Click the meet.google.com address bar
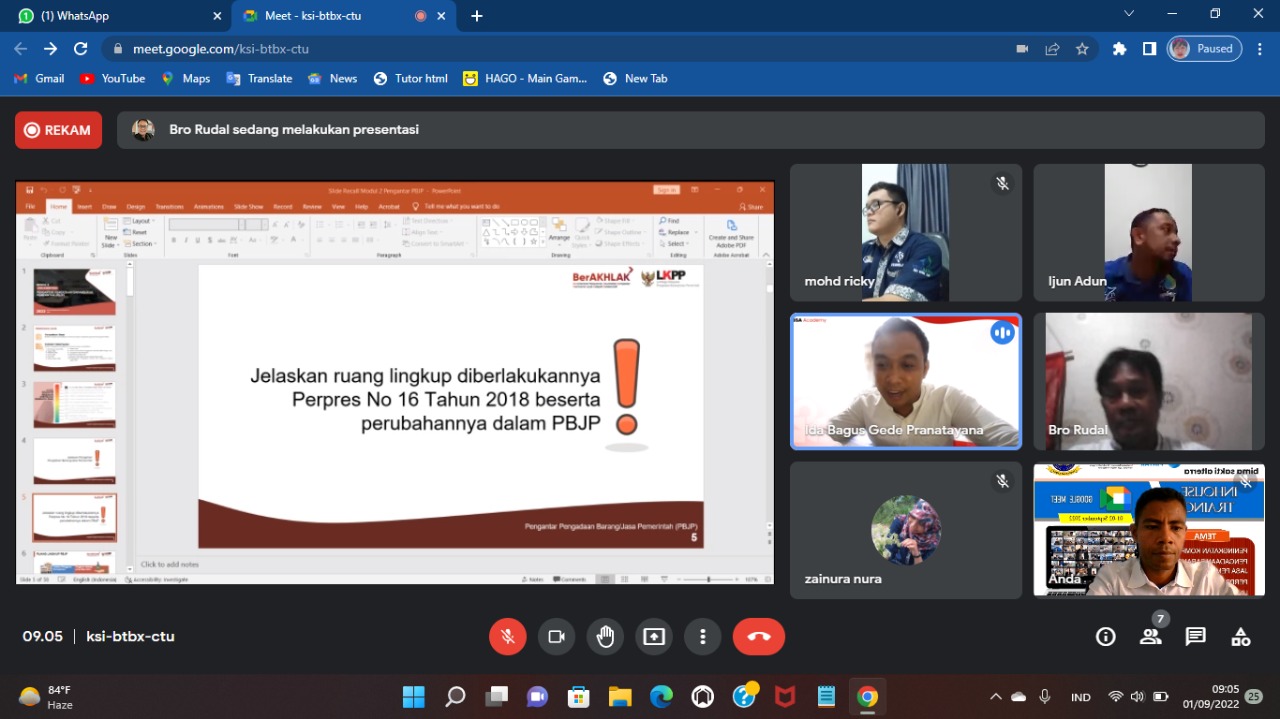 560,49
